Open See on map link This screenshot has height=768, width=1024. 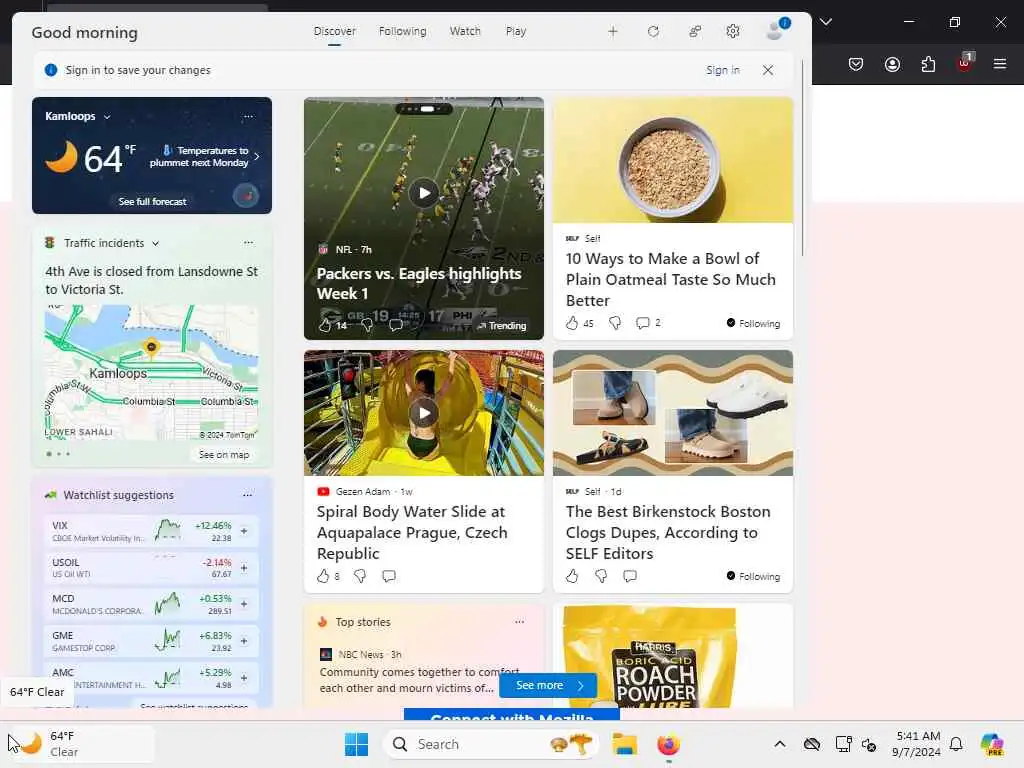pyautogui.click(x=224, y=455)
